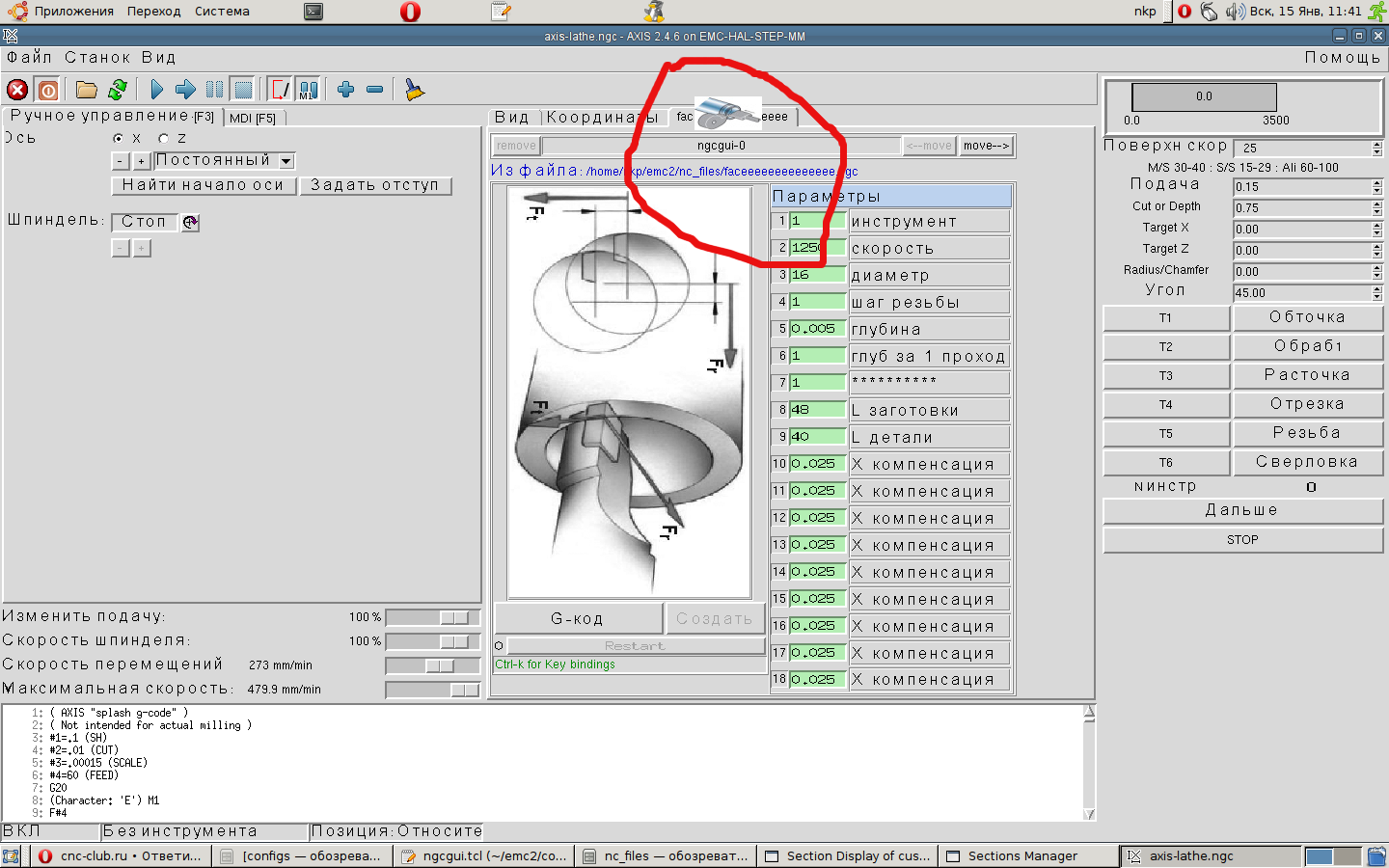Click the show desktop icon in the bottom panel
This screenshot has width=1389, height=868.
point(11,855)
